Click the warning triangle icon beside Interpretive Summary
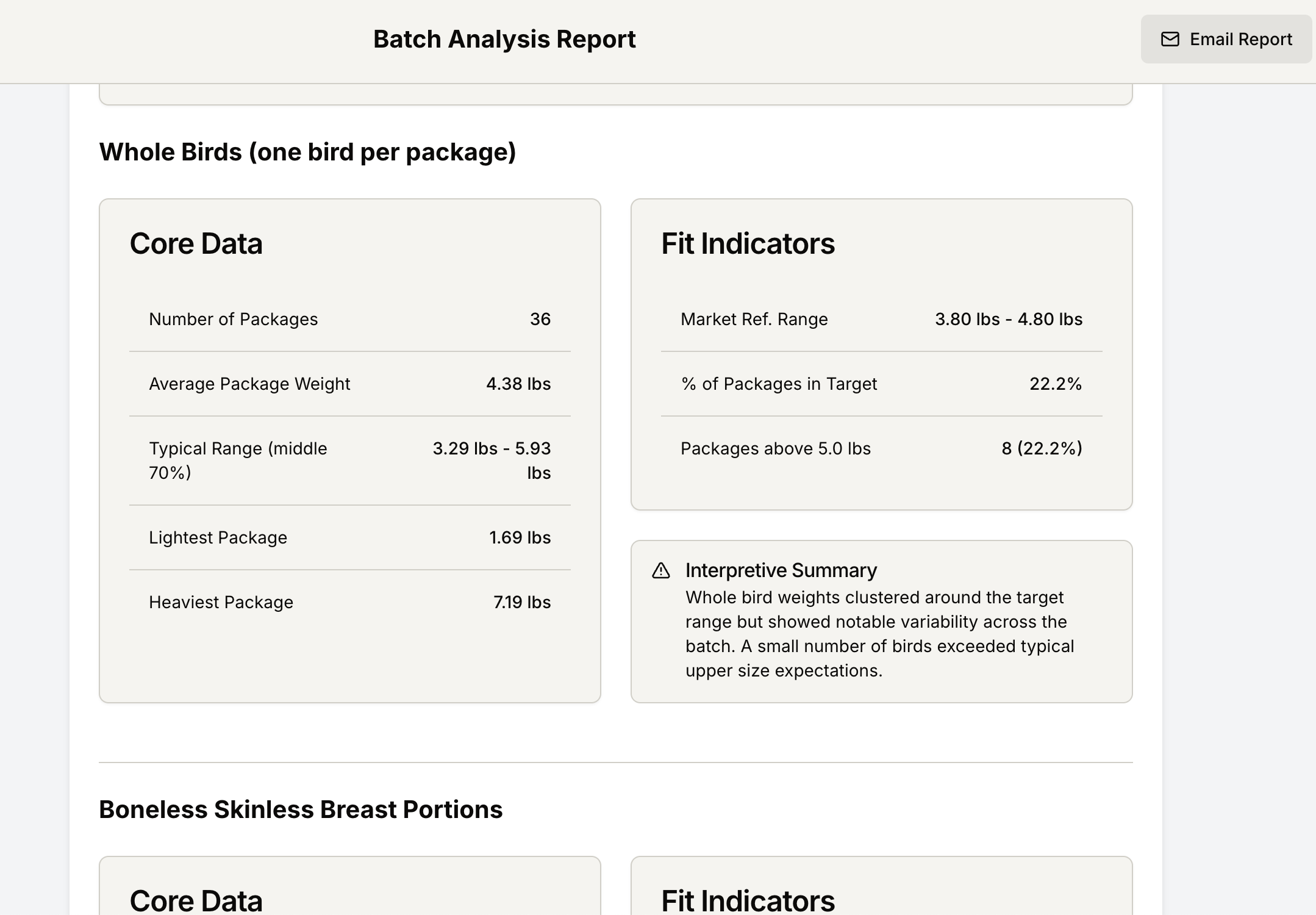 tap(661, 571)
